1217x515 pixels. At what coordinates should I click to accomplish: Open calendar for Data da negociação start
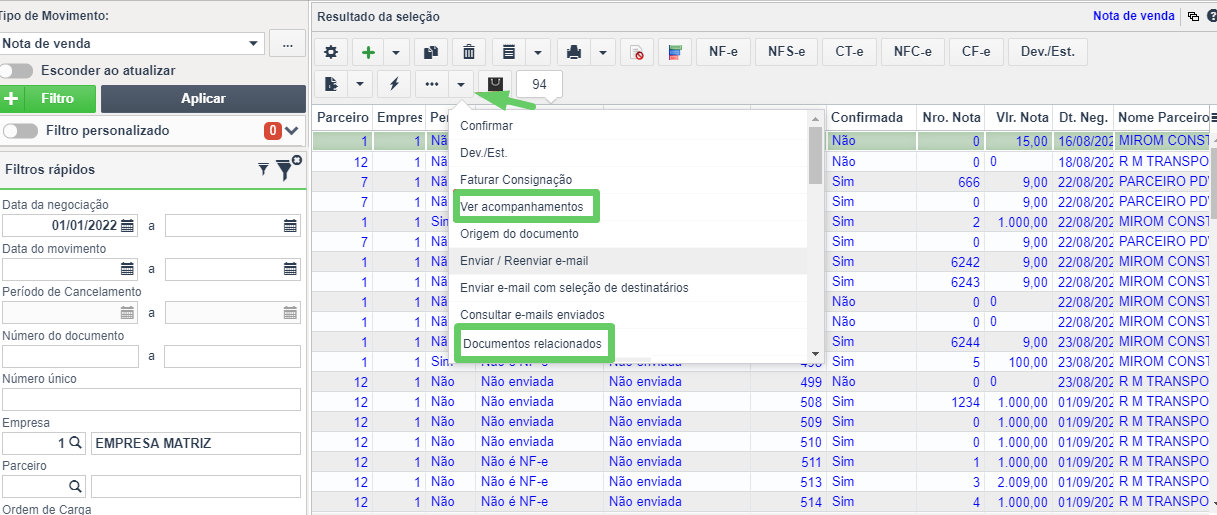tap(128, 226)
